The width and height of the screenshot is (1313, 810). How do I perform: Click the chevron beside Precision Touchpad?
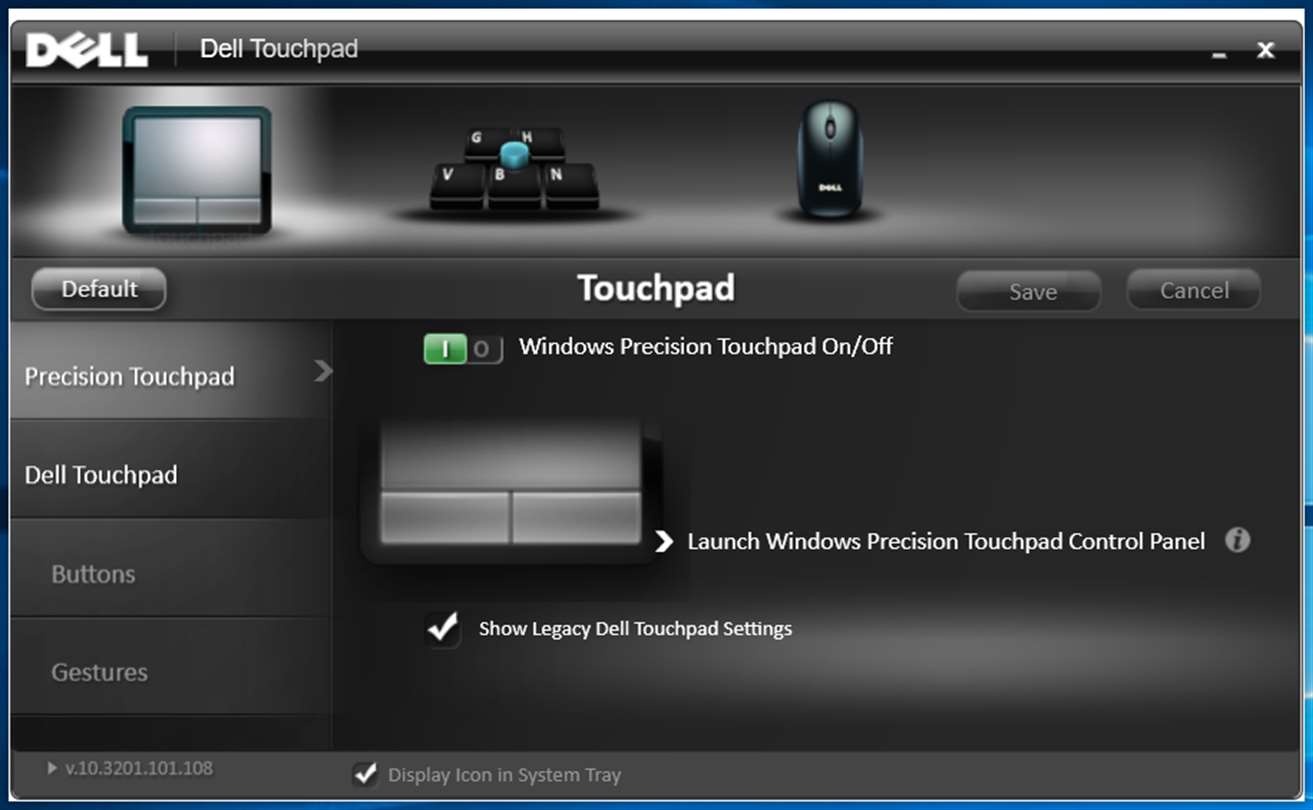(x=322, y=371)
